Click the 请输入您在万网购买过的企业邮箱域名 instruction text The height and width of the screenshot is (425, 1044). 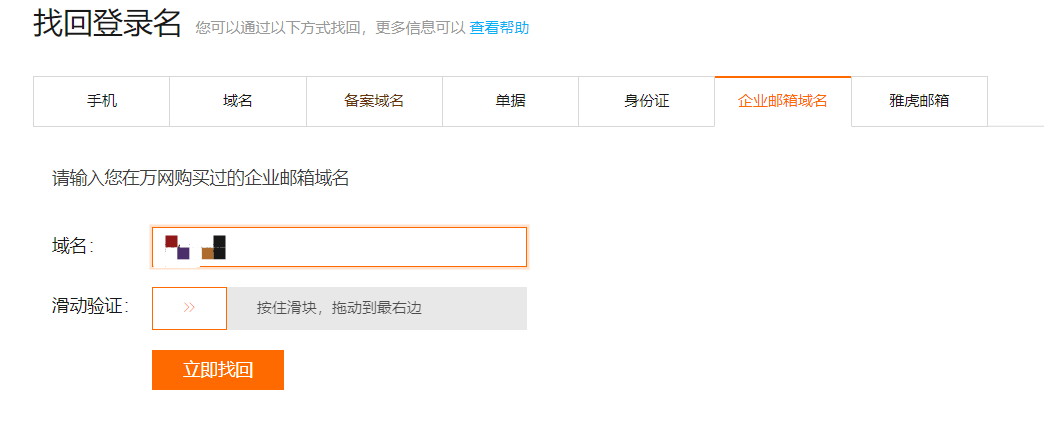pos(201,179)
